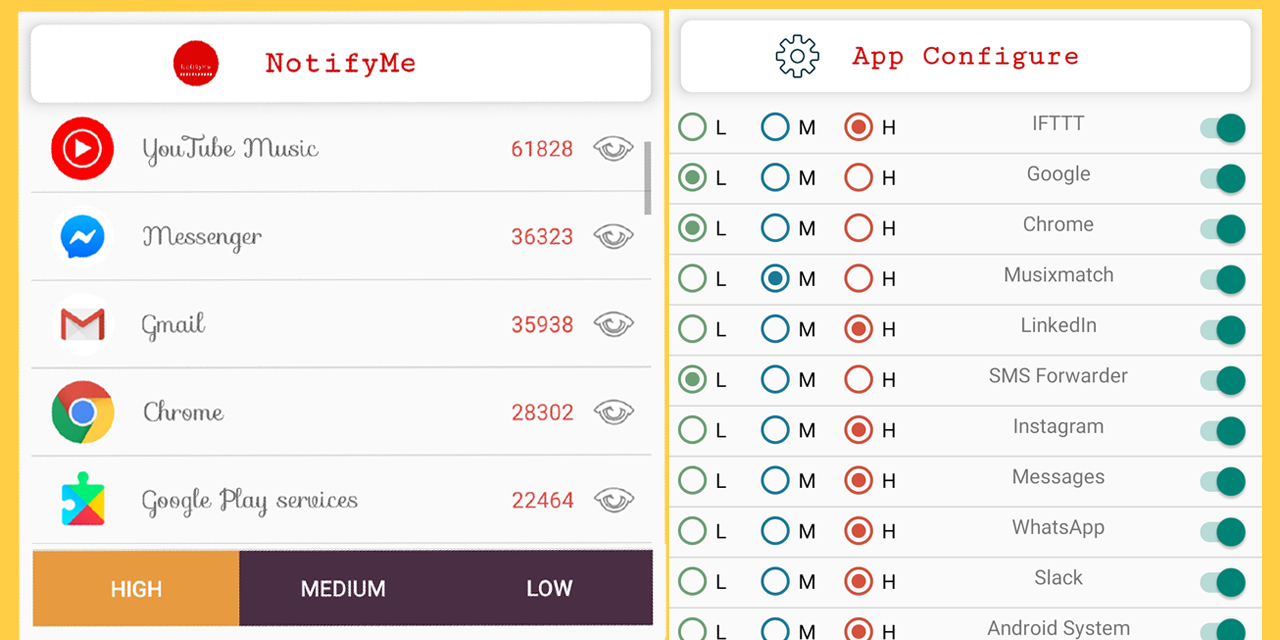
Task: Select the HIGH priority tab
Action: [136, 589]
